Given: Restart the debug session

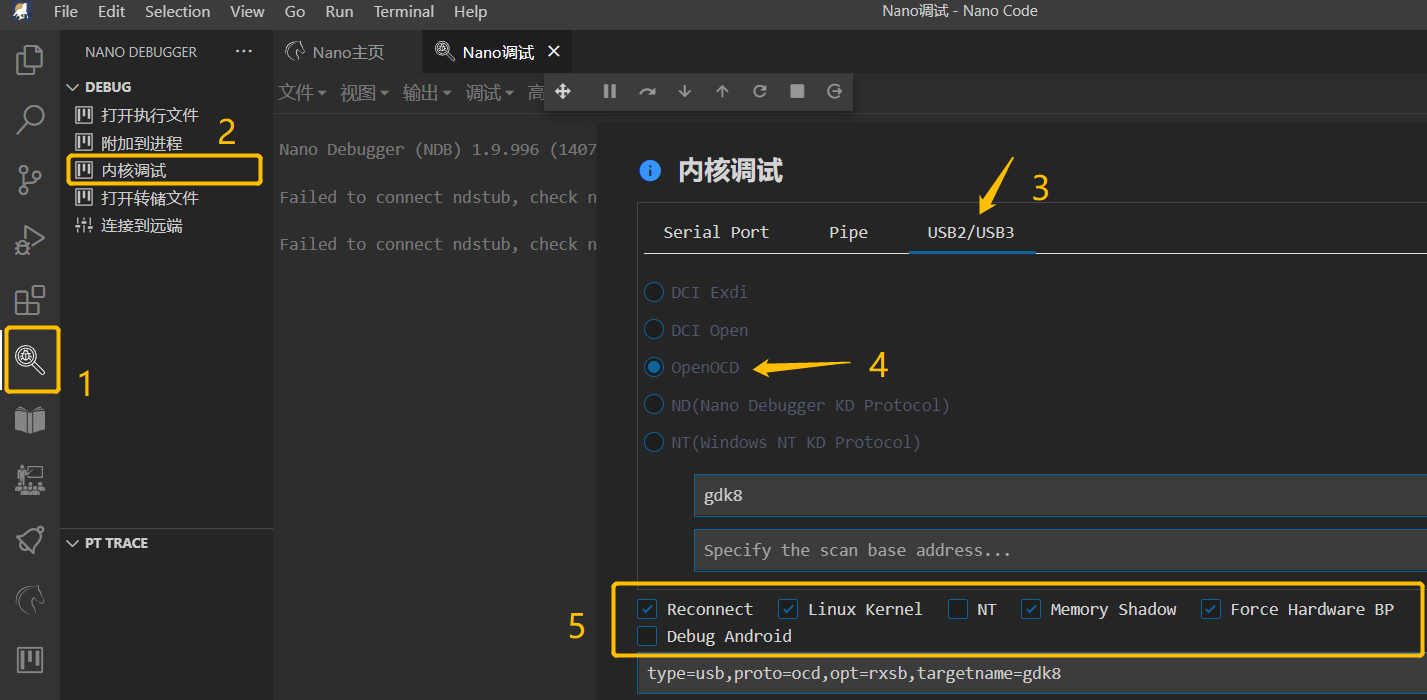Looking at the screenshot, I should tap(760, 91).
